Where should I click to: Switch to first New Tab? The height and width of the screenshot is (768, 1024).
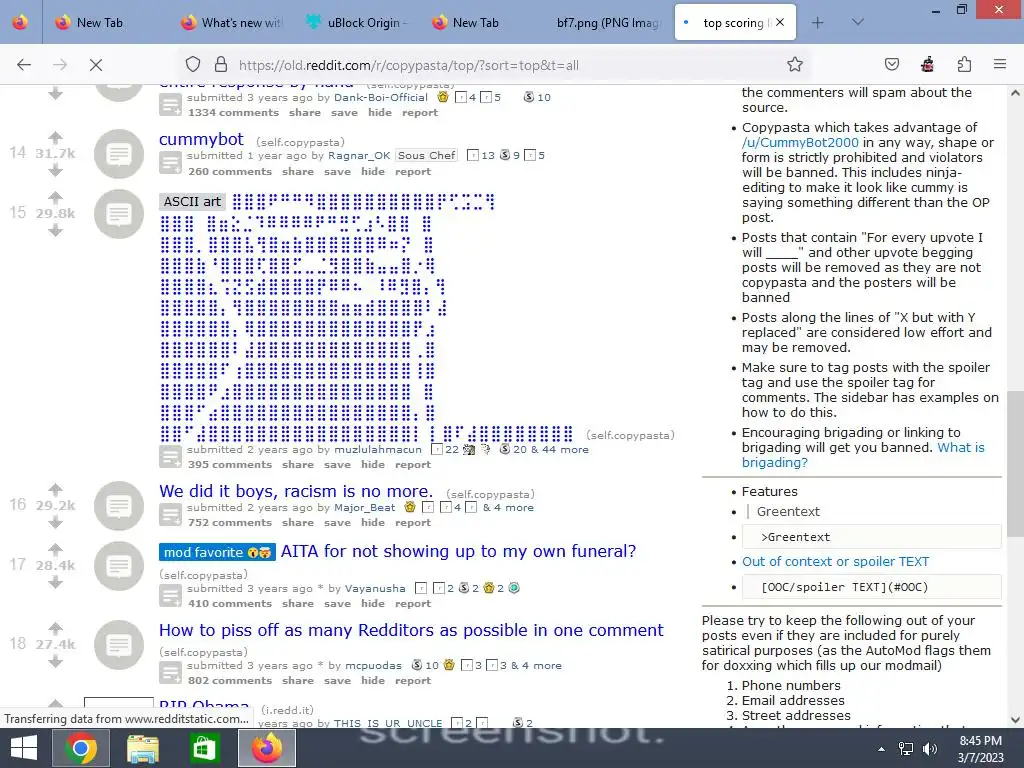(106, 23)
